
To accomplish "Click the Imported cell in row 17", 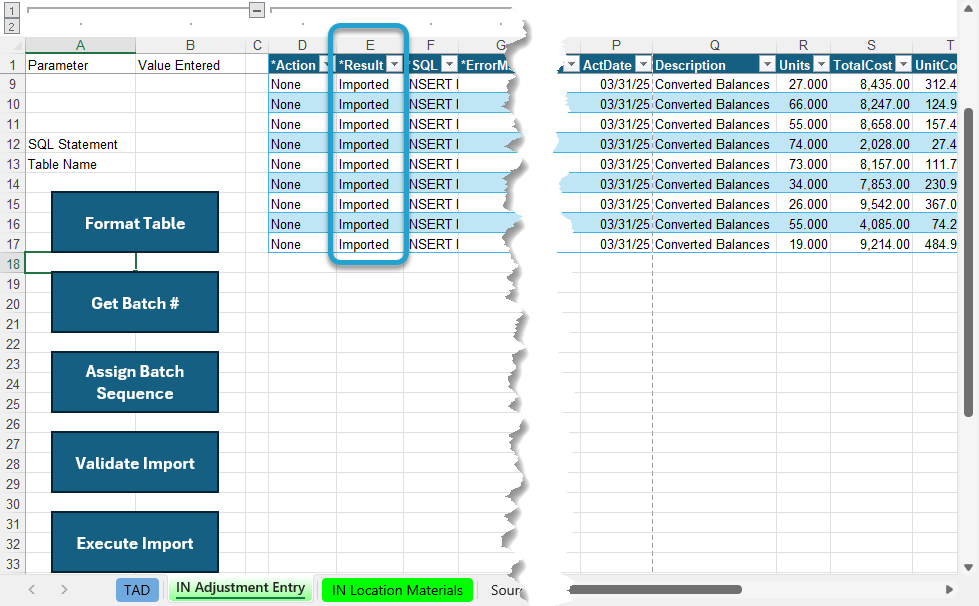I will 370,244.
